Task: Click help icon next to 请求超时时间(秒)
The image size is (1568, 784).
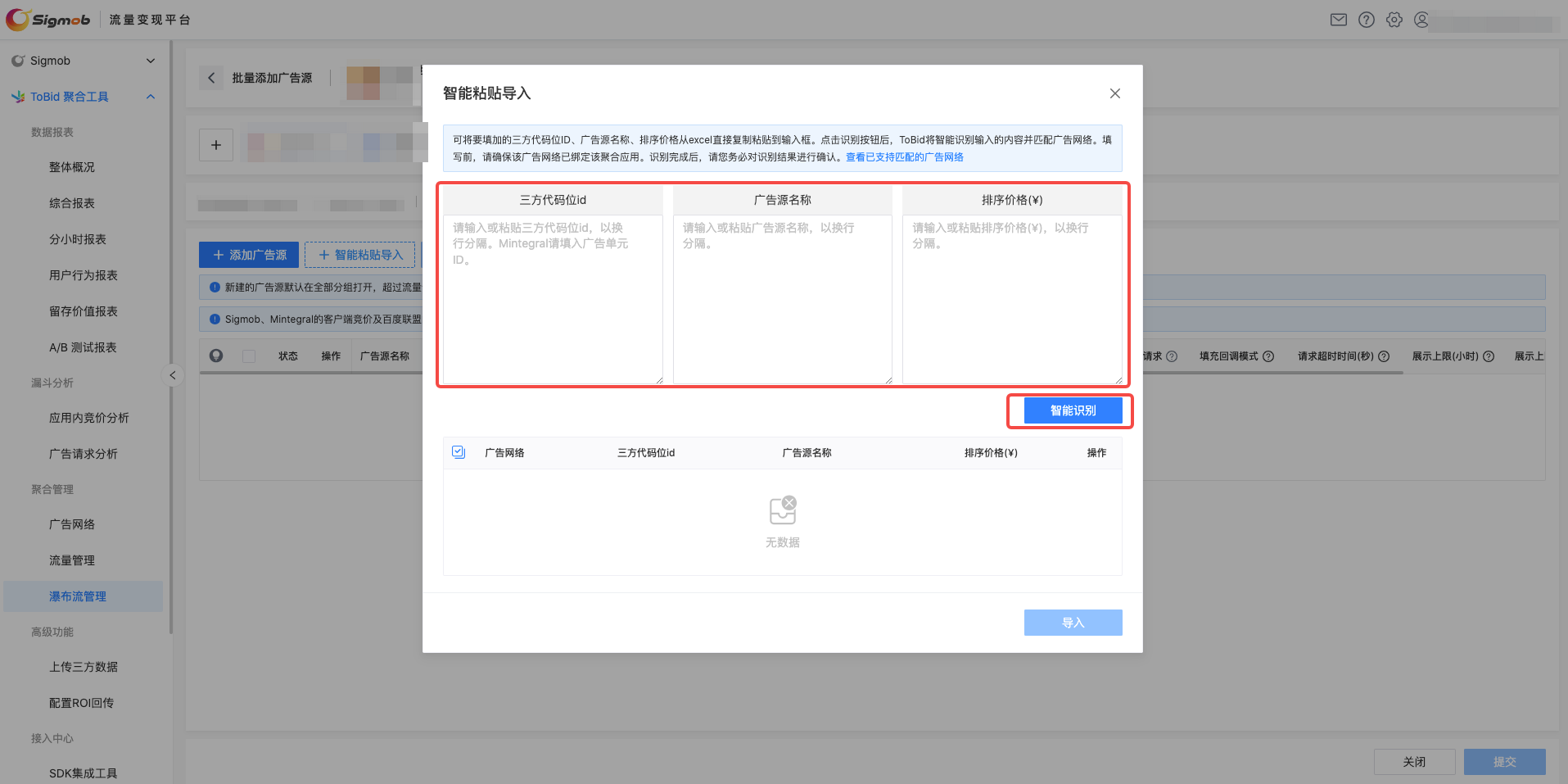Action: tap(1384, 356)
